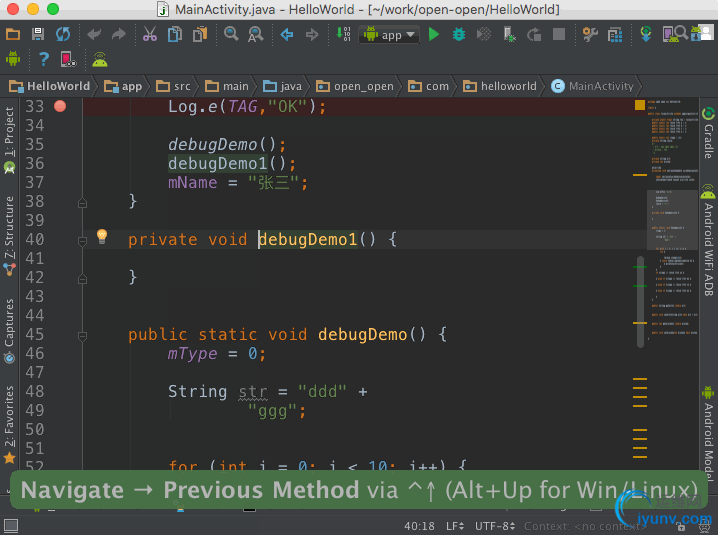Screen dimensions: 718x535
Task: Open the Captures tool window tab
Action: pos(9,331)
